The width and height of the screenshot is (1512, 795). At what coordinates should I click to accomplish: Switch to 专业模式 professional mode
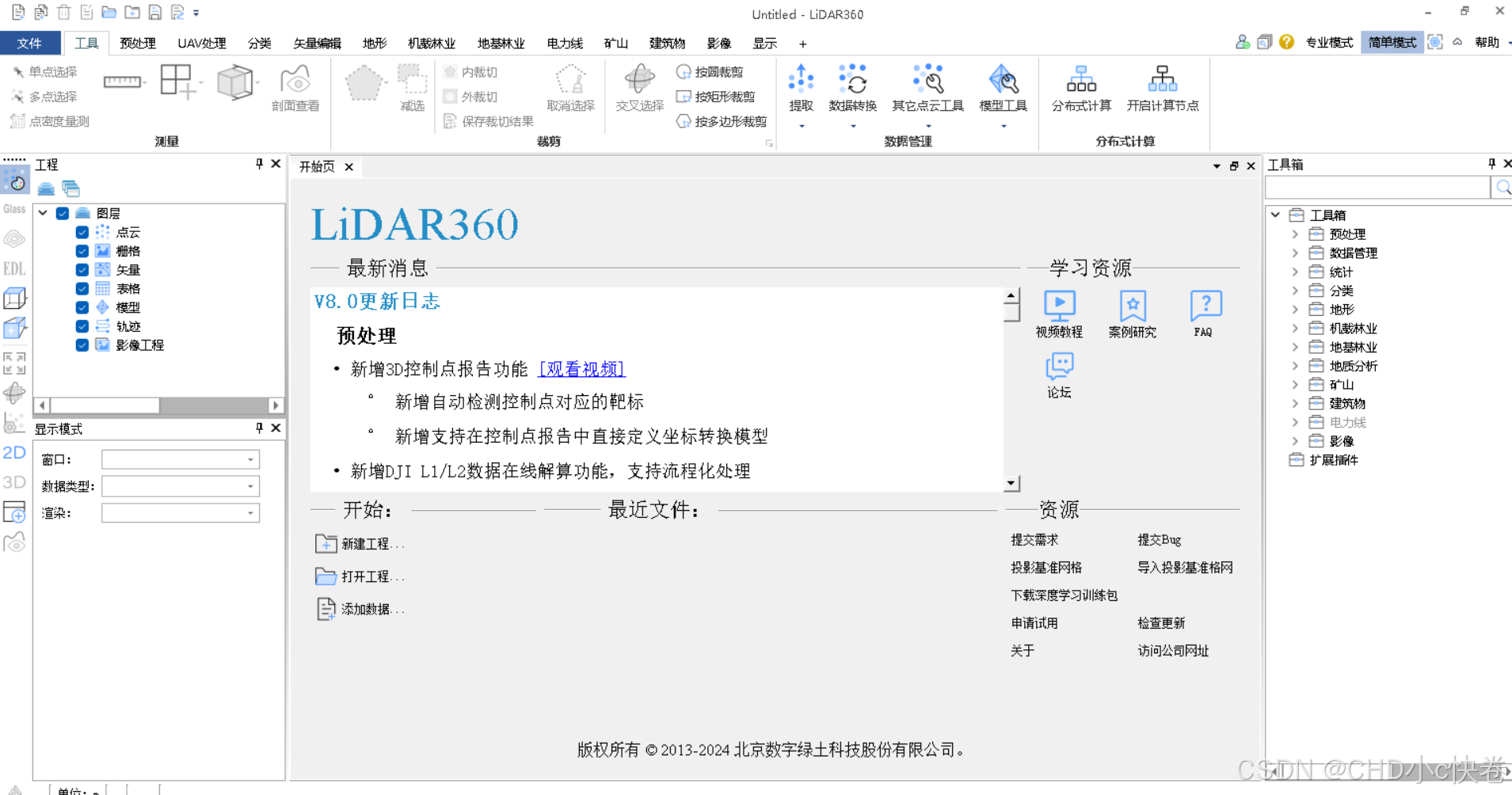point(1329,43)
